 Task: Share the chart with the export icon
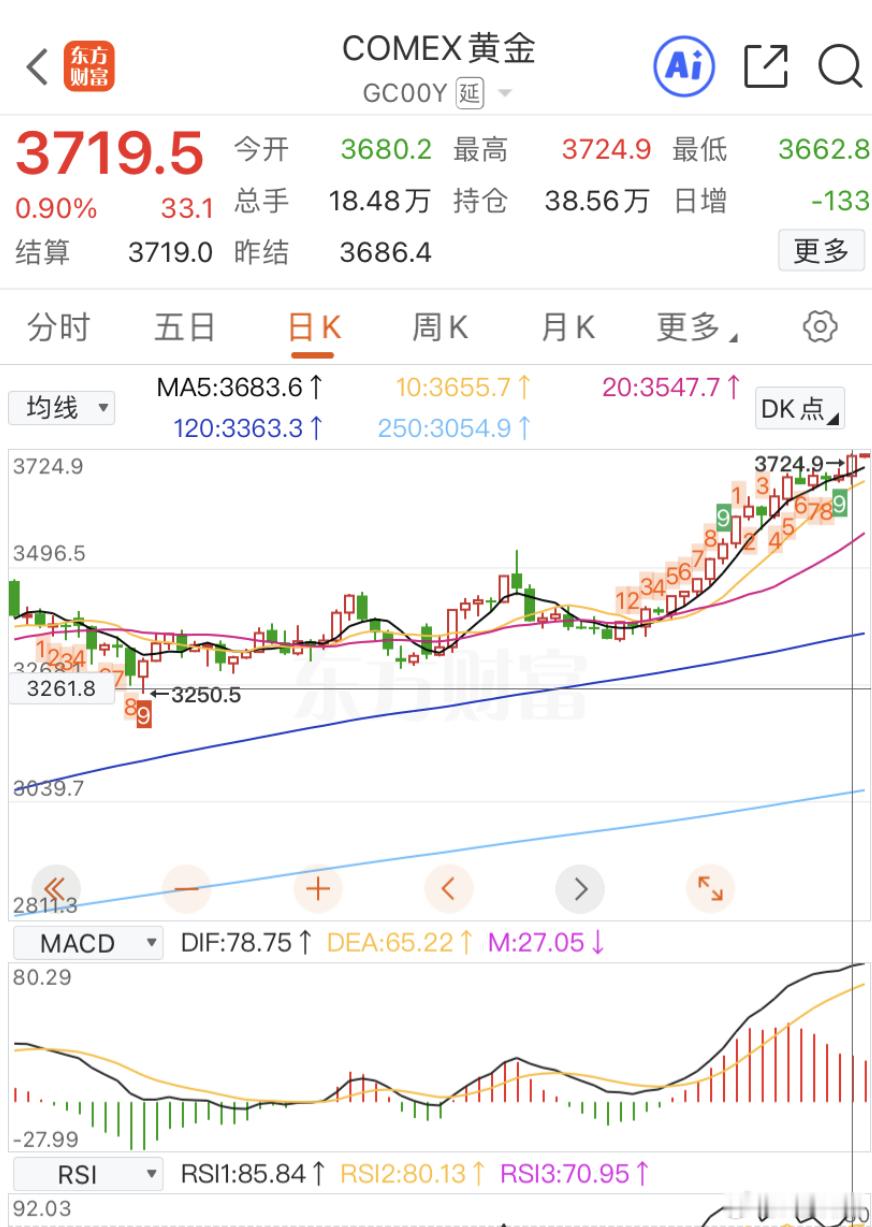(x=766, y=67)
